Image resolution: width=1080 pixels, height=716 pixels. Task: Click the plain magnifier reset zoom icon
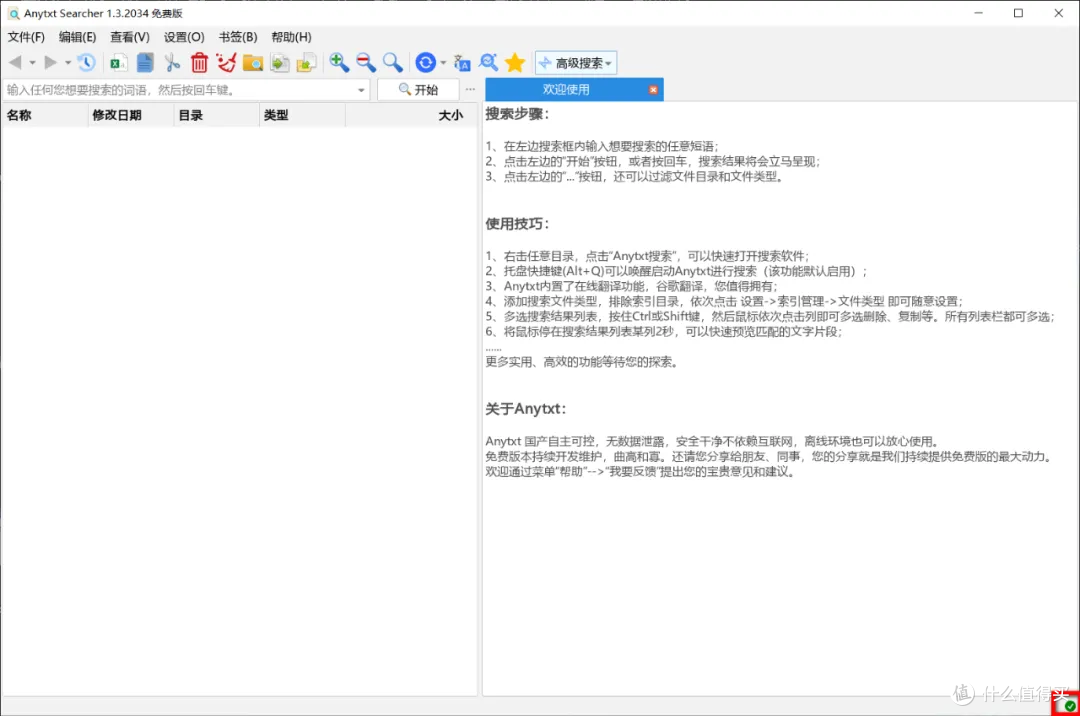point(393,63)
